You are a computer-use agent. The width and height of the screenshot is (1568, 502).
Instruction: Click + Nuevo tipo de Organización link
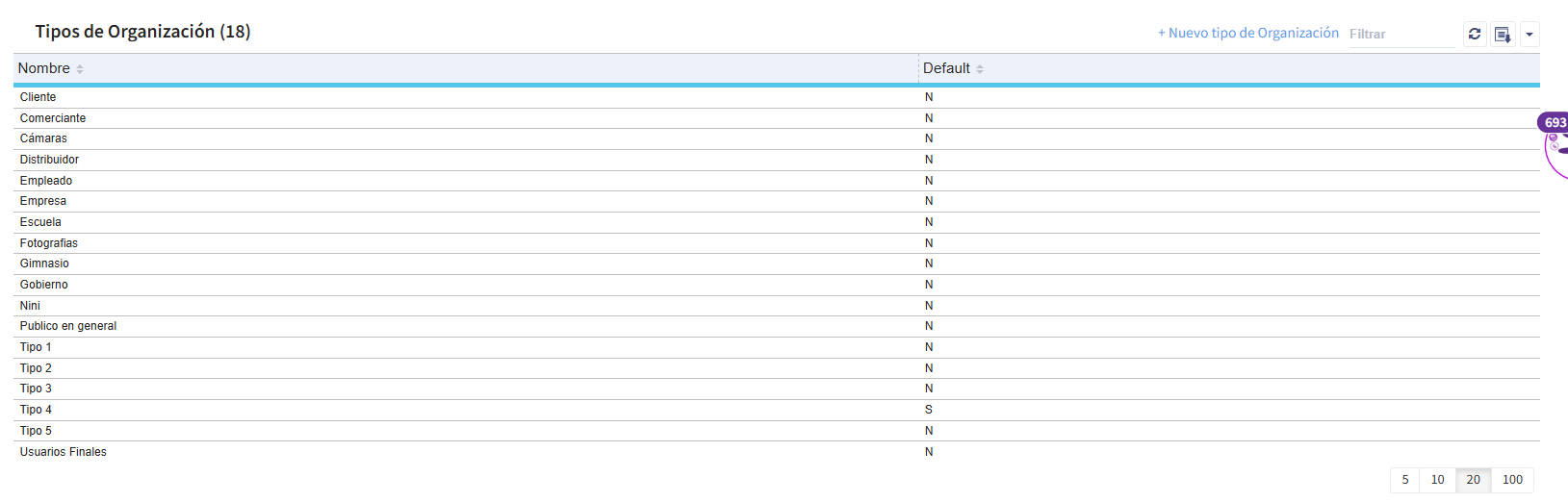coord(1247,33)
